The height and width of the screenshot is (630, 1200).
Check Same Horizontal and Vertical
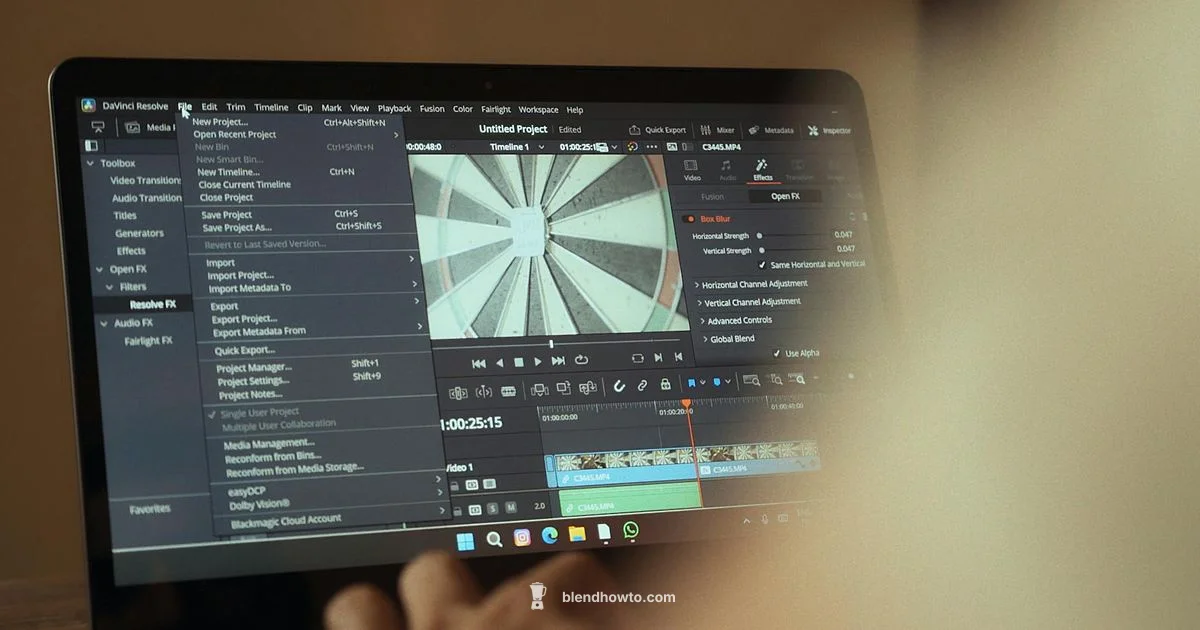(x=762, y=264)
